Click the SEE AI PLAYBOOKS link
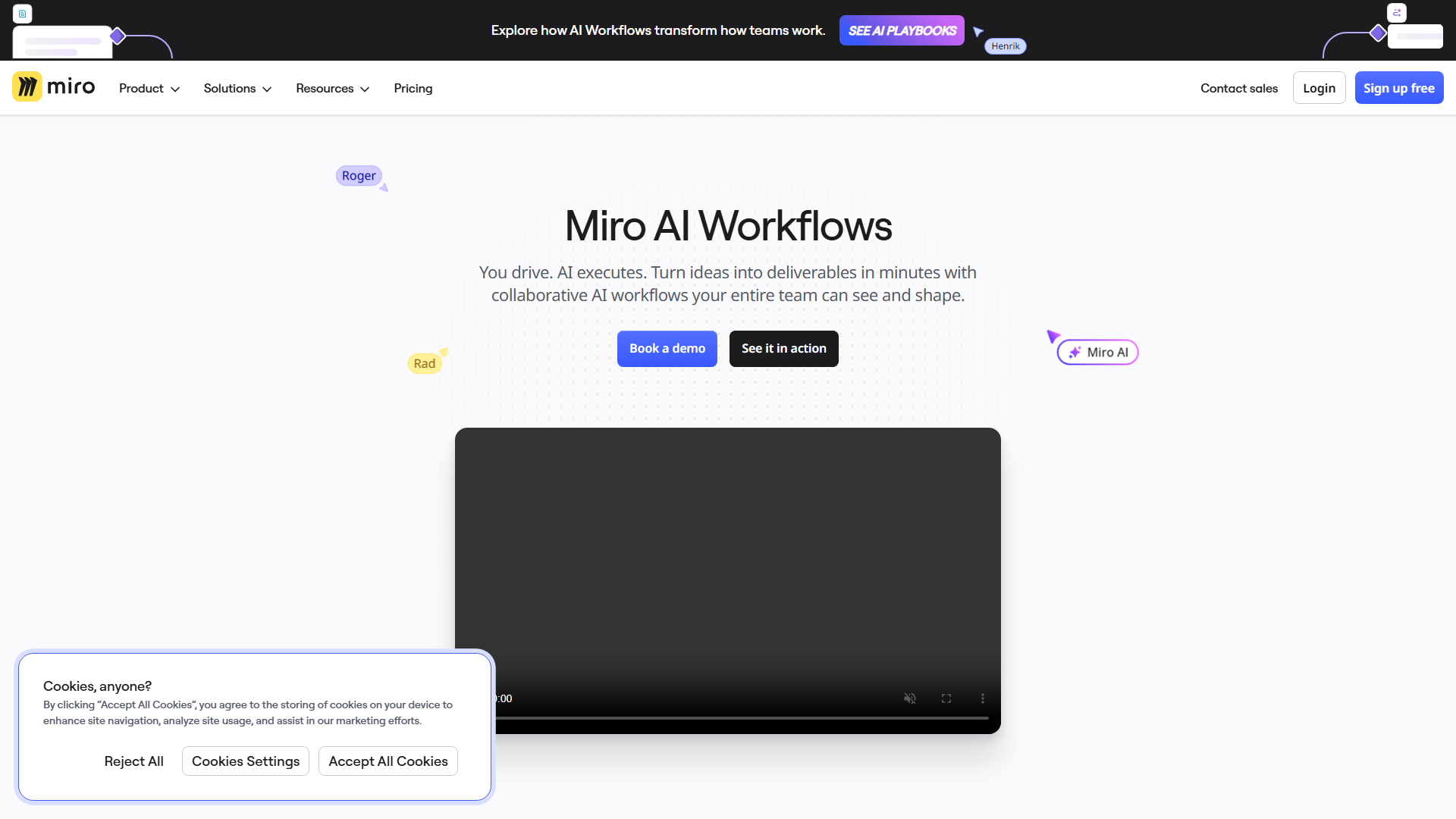Screen dimensions: 1456x819 coord(902,30)
